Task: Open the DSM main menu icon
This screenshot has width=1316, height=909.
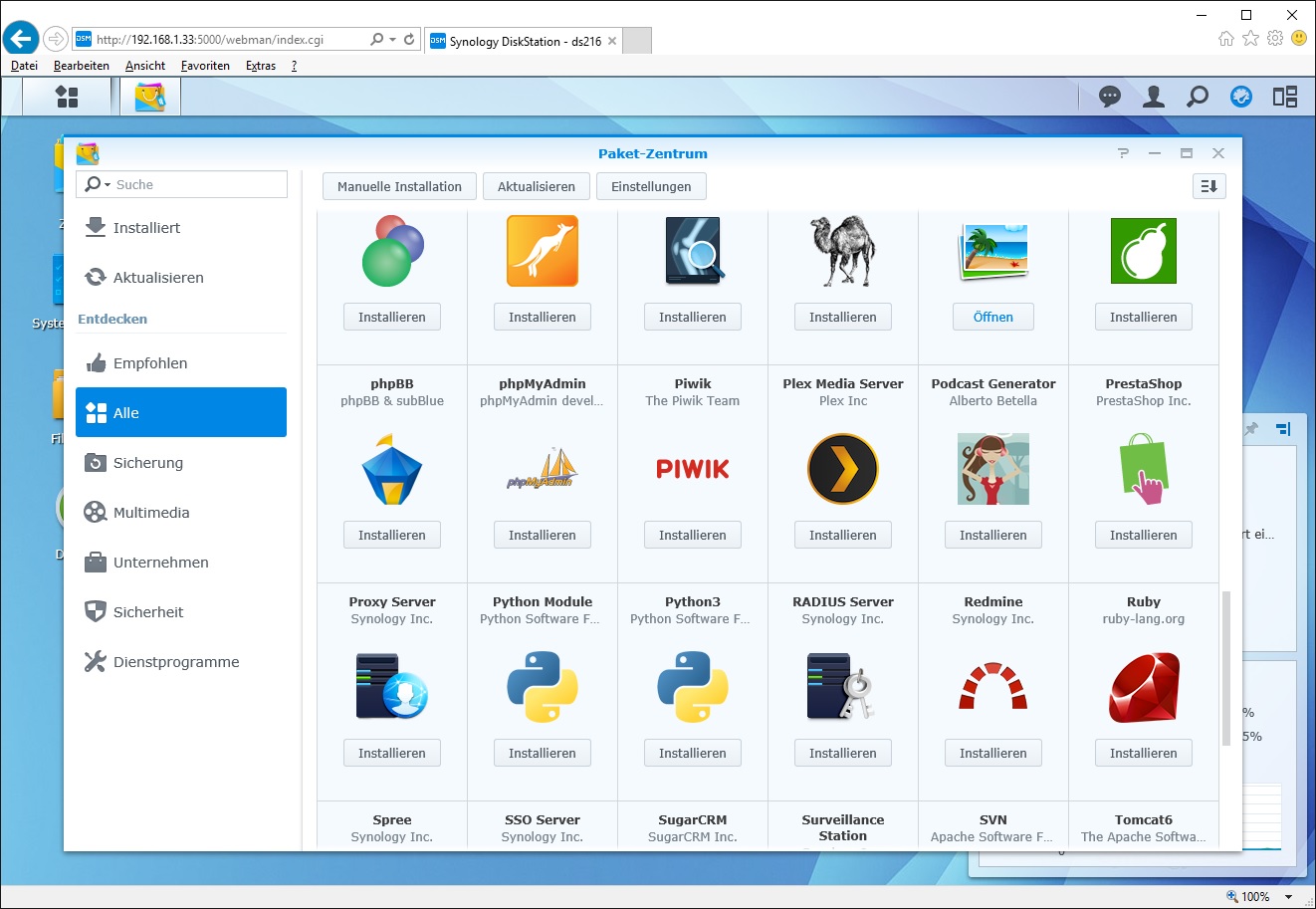Action: 67,97
